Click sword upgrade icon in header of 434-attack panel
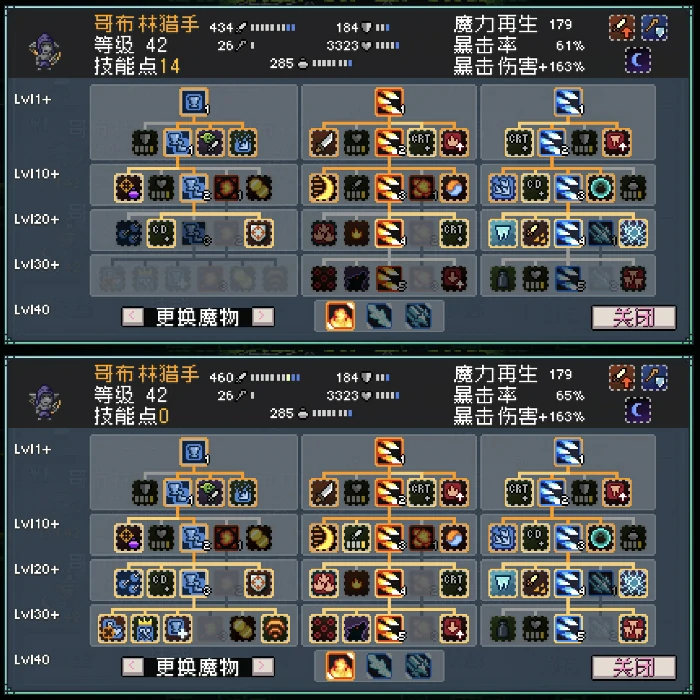The image size is (700, 700). click(621, 27)
